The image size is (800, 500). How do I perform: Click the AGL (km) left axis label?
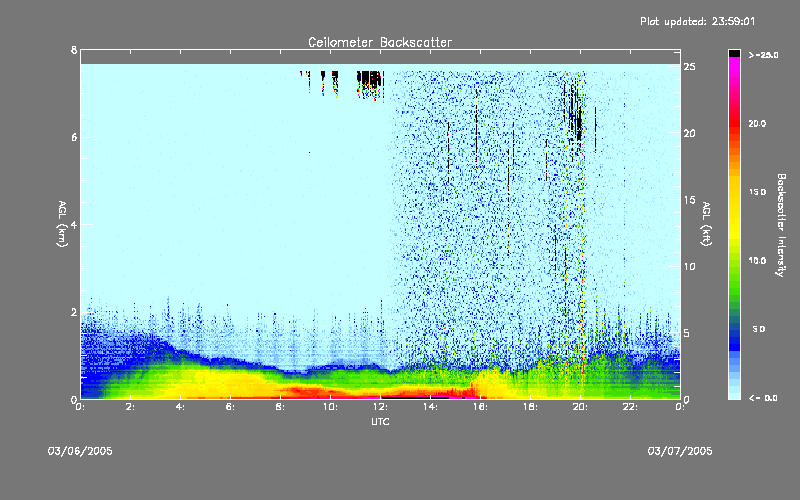(x=62, y=224)
